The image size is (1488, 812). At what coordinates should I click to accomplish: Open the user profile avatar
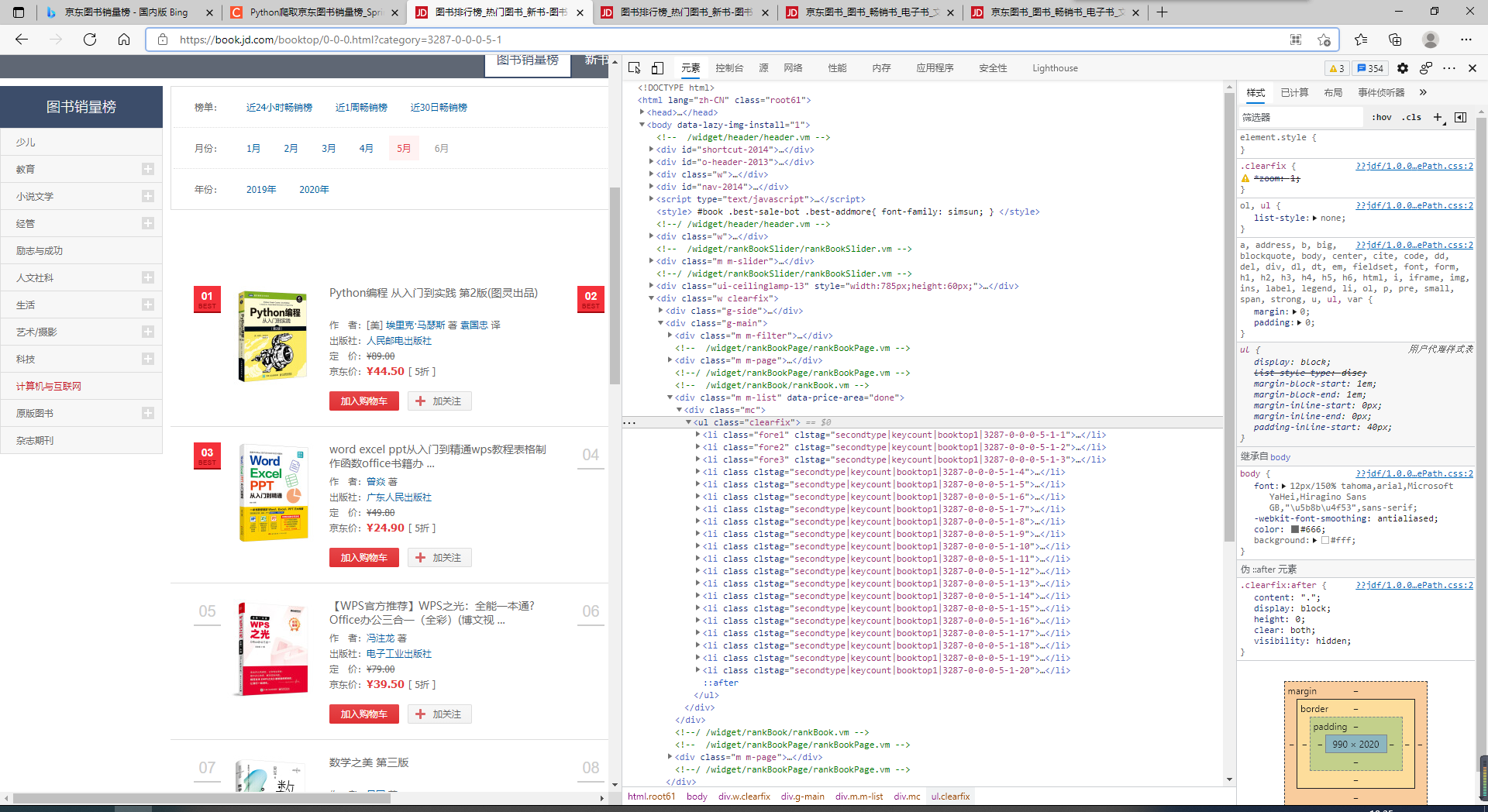pos(1431,40)
